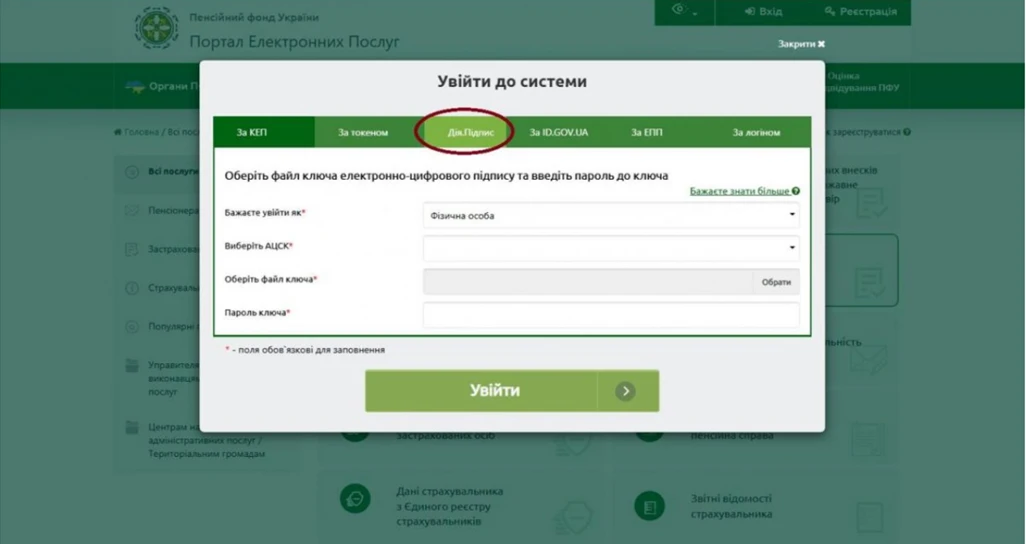Open Звітні відомості страхувальника service
Screen dimensions: 1026x544
731,507
